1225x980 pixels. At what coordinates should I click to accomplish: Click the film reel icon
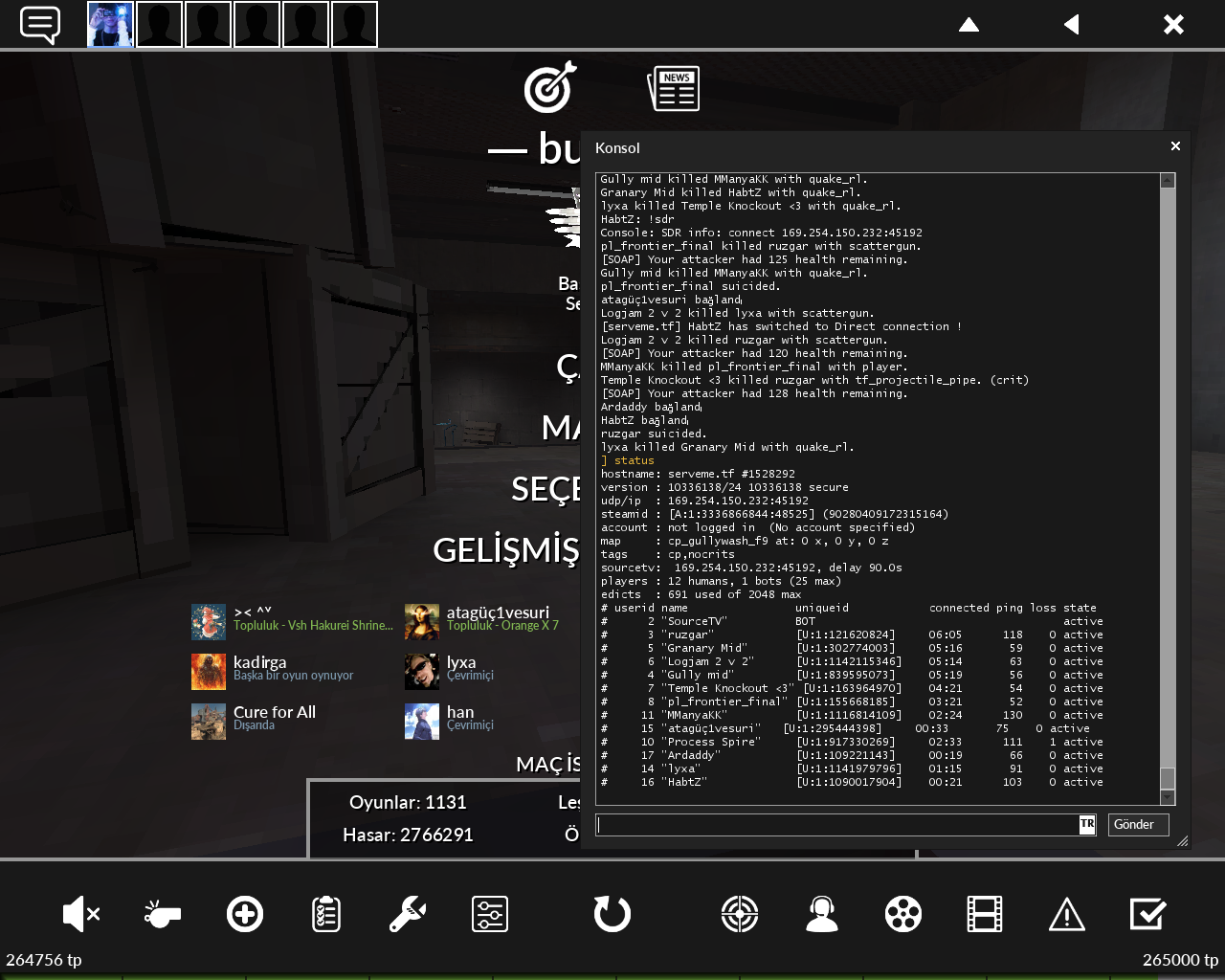(x=903, y=914)
